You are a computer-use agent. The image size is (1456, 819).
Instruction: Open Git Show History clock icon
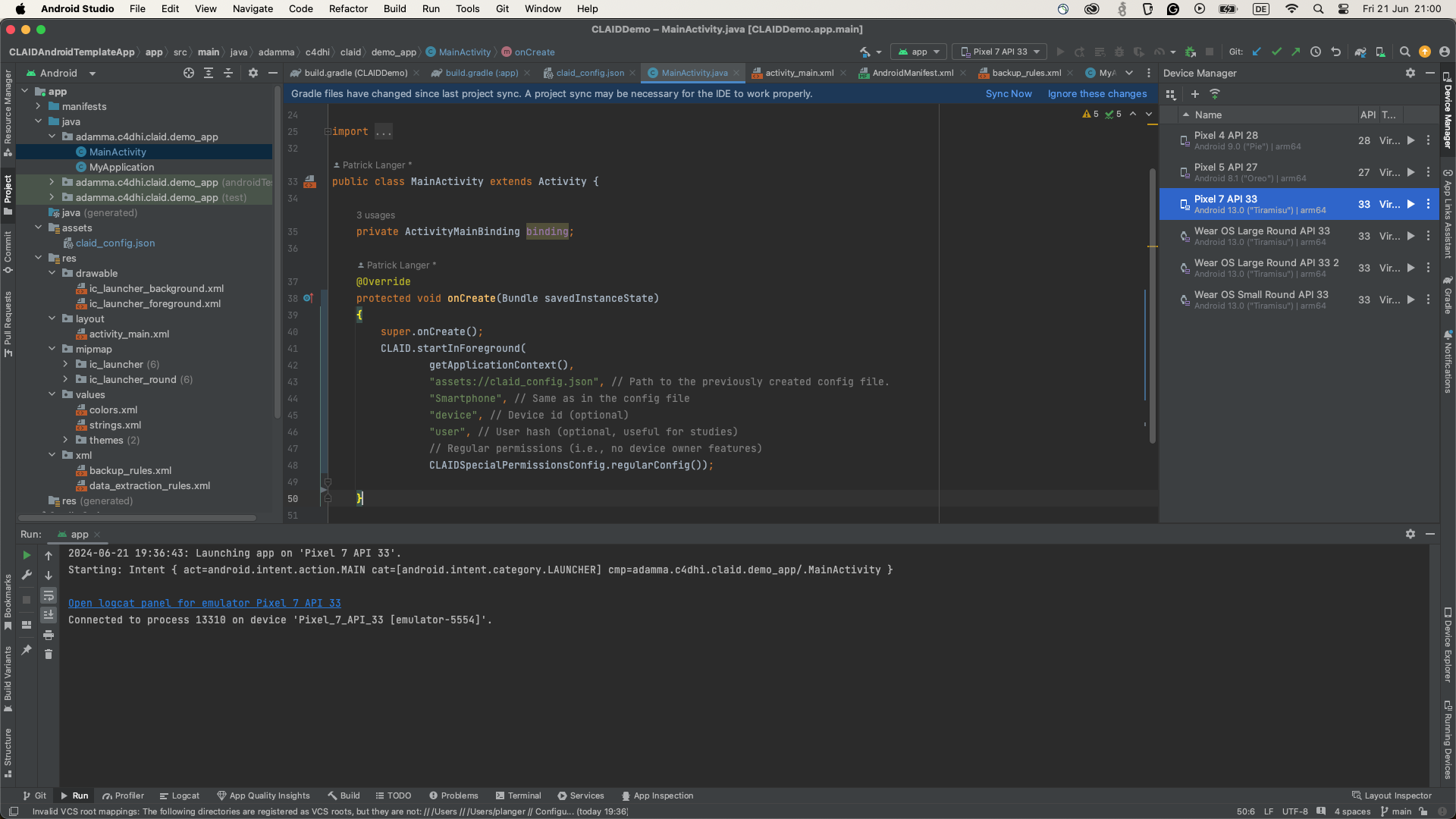[x=1316, y=52]
